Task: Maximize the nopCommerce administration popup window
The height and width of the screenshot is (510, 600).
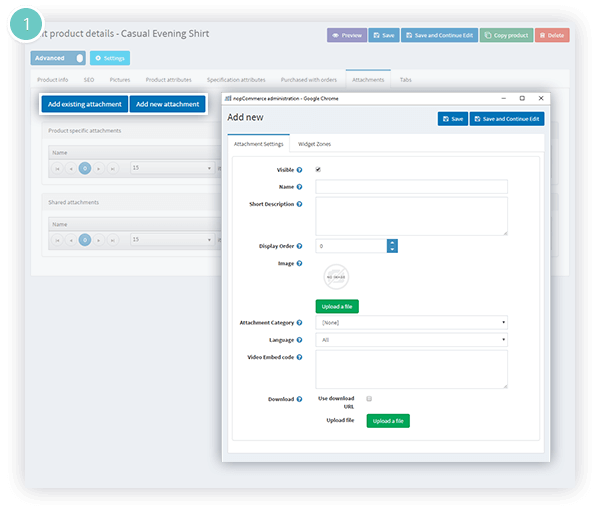Action: click(x=522, y=98)
